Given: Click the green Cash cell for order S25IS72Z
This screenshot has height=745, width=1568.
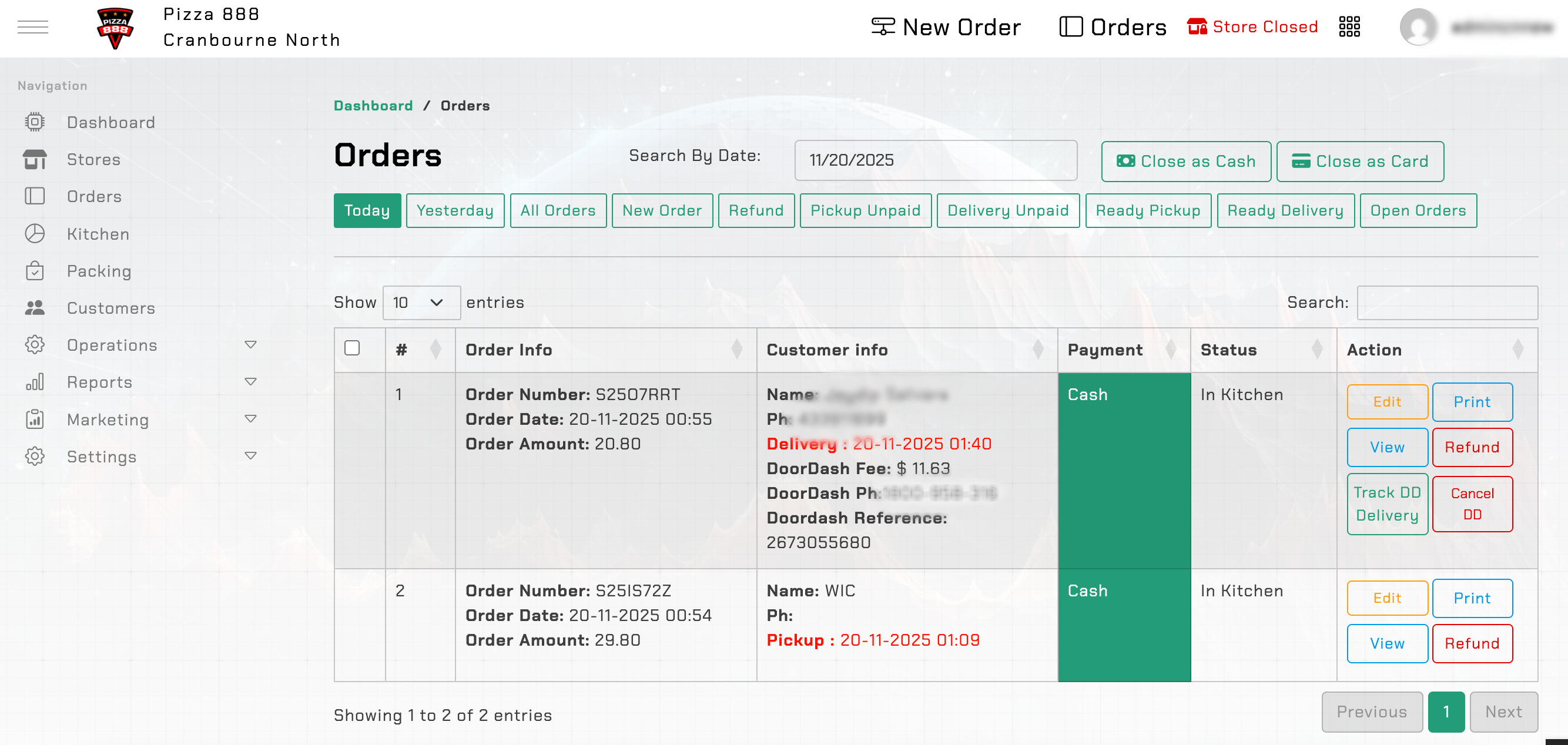Looking at the screenshot, I should (x=1124, y=625).
